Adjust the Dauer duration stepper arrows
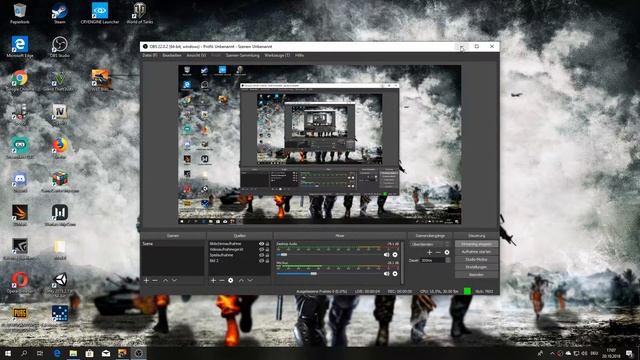The width and height of the screenshot is (640, 360). (448, 260)
